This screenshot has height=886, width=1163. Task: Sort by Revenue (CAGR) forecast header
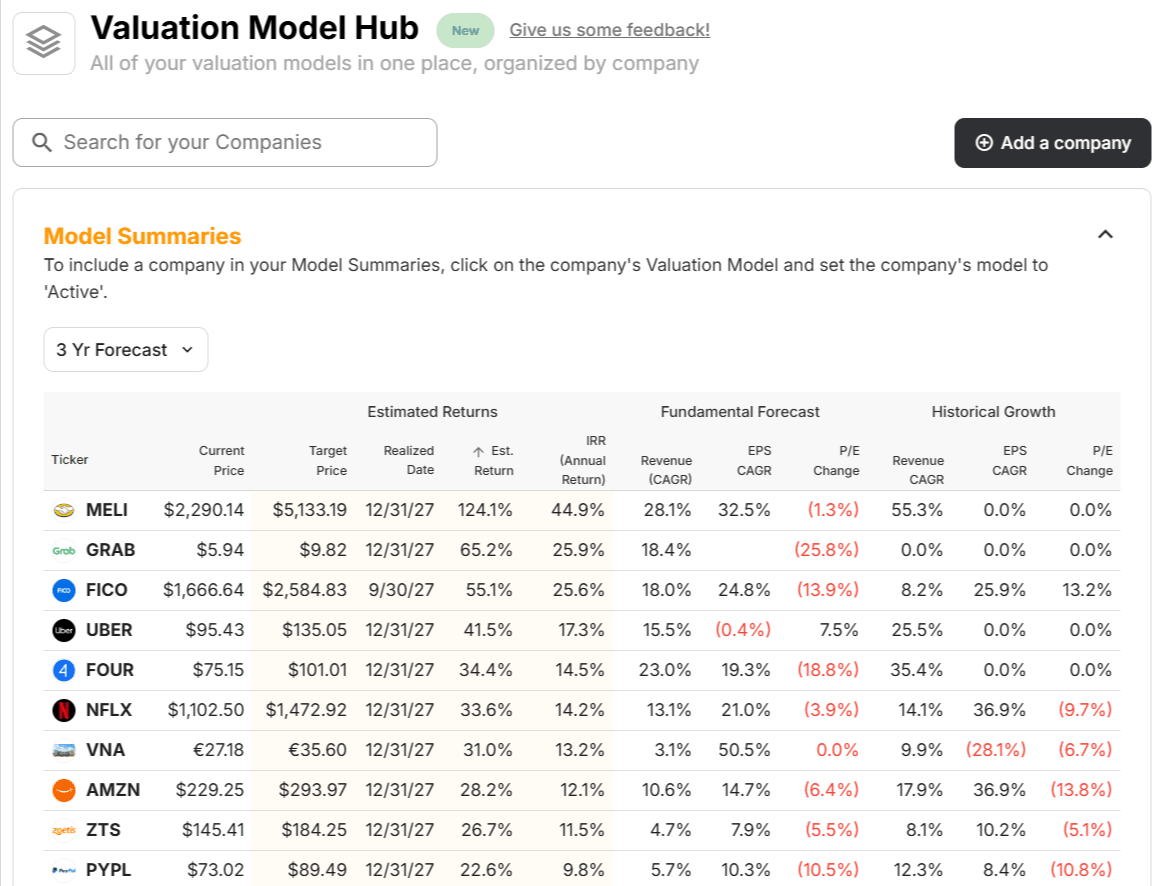(666, 470)
